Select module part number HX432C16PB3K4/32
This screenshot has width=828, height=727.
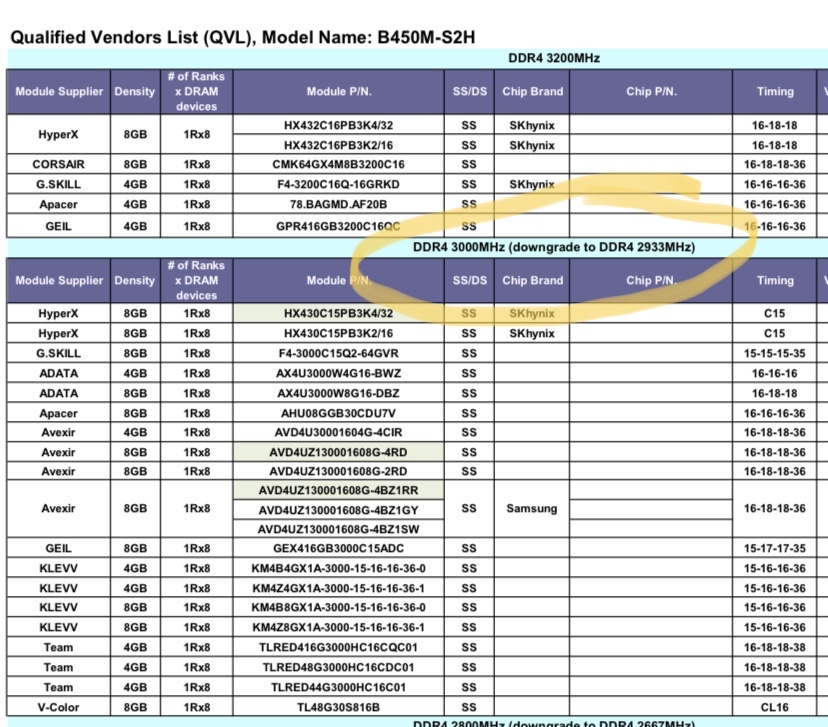(x=338, y=125)
